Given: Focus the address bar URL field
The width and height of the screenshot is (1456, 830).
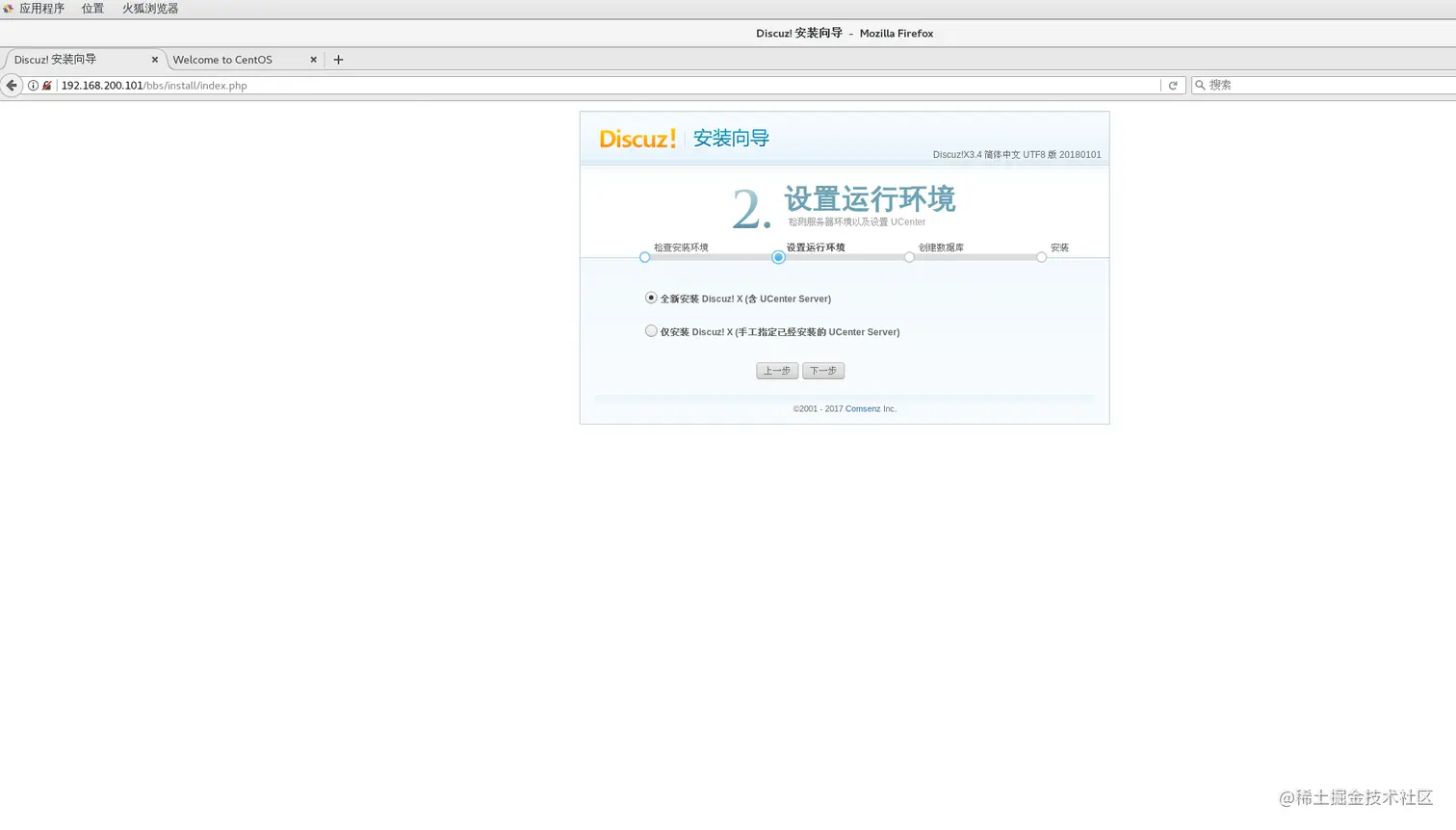Looking at the screenshot, I should click(x=609, y=86).
